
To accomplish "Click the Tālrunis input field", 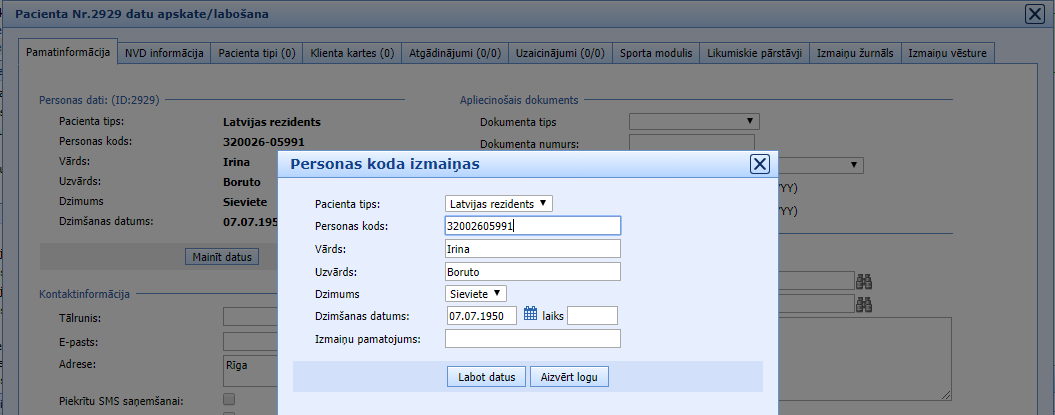I will (250, 318).
